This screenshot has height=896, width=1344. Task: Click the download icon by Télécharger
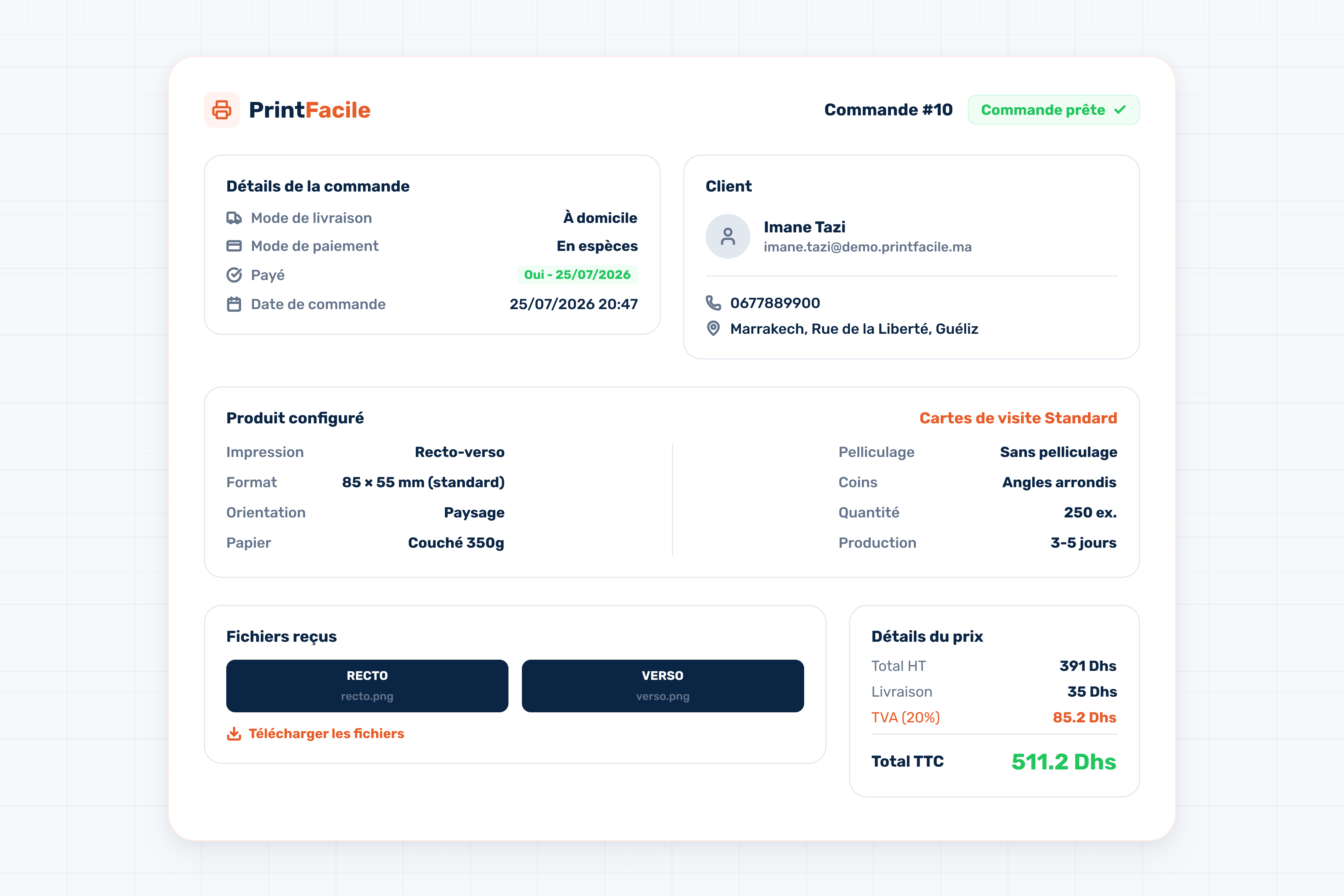tap(234, 734)
